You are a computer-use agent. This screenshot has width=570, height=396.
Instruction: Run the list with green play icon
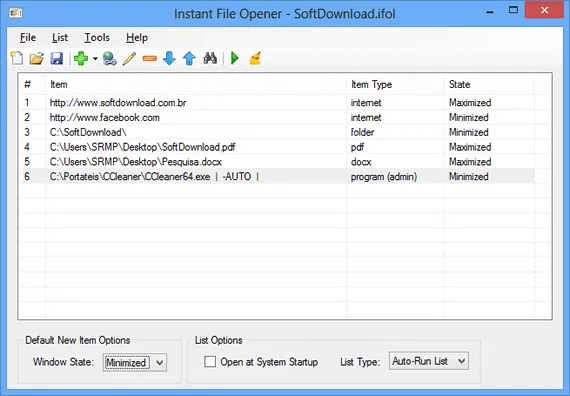pos(235,58)
